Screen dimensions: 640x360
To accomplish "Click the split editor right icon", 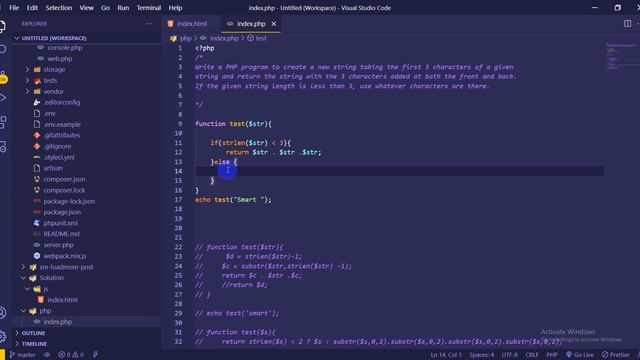I will tap(627, 24).
